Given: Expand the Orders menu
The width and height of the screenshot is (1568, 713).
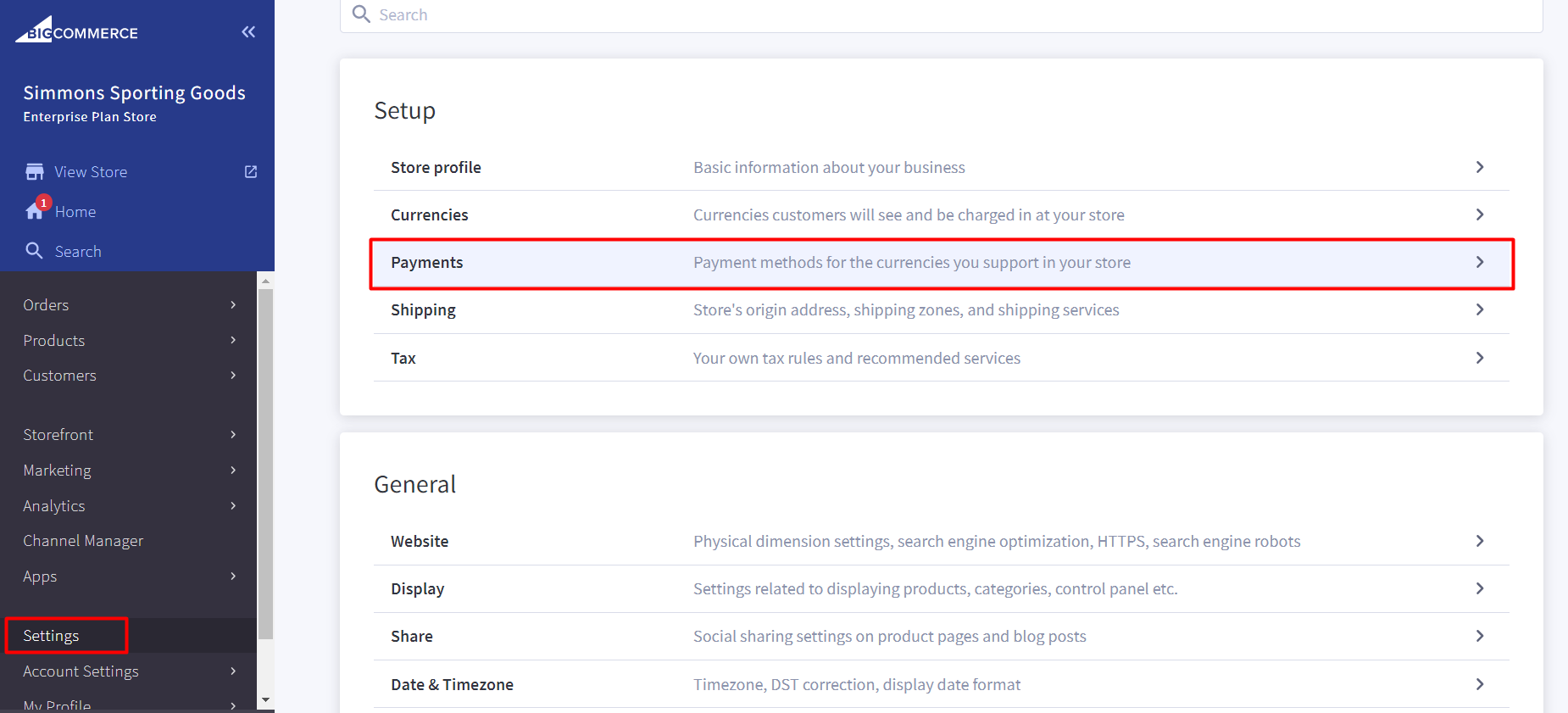Looking at the screenshot, I should point(129,305).
